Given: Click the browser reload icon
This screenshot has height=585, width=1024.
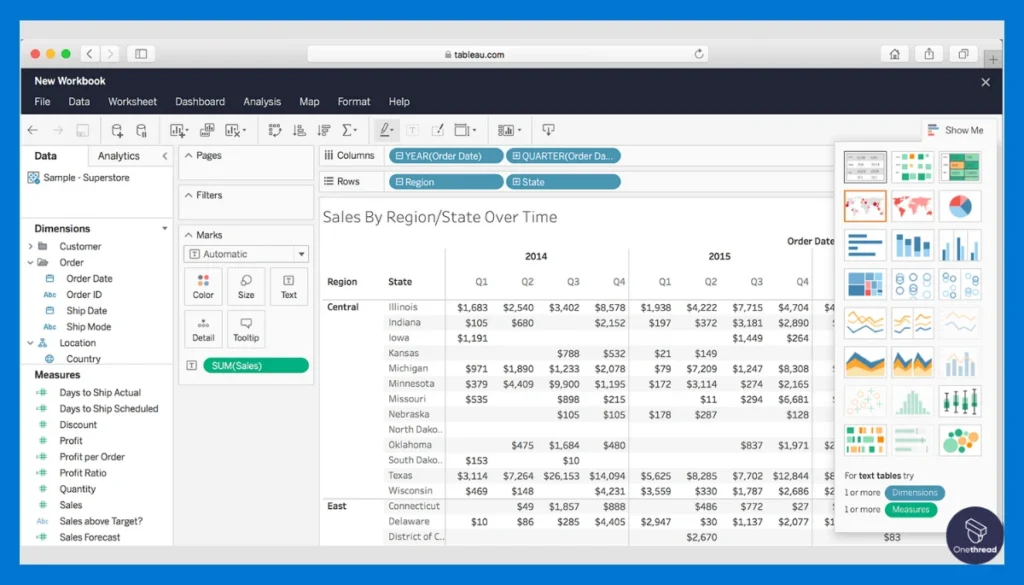Looking at the screenshot, I should pyautogui.click(x=699, y=54).
